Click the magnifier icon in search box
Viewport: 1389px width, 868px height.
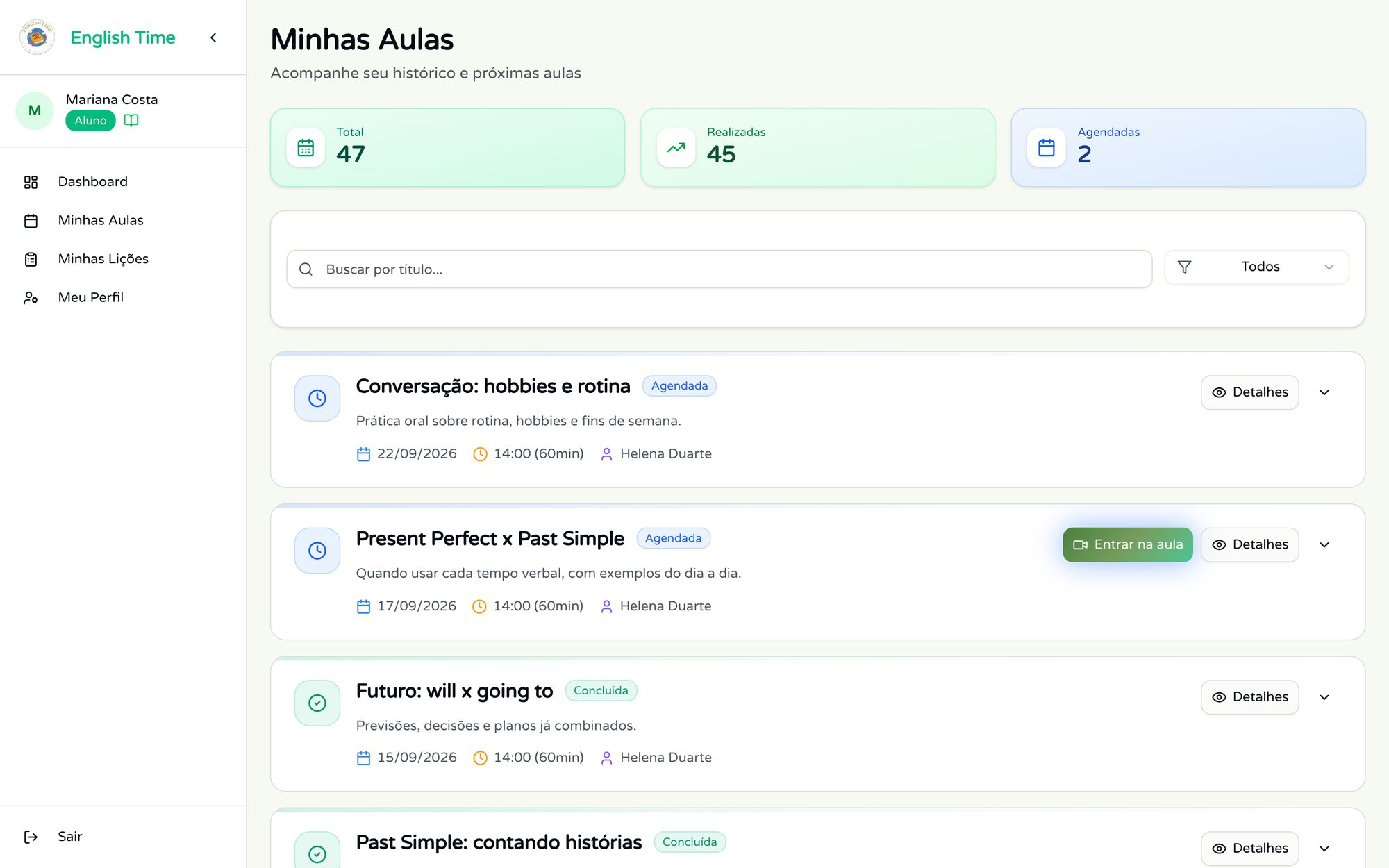[306, 269]
